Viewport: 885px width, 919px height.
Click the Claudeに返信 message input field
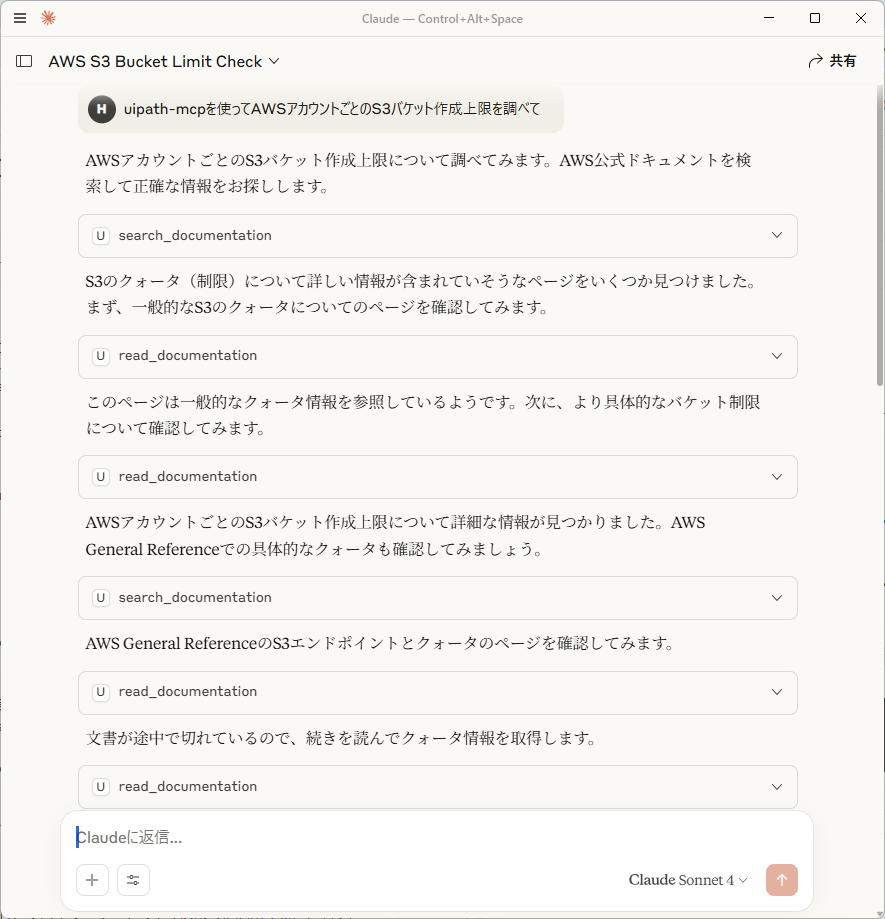pyautogui.click(x=437, y=838)
